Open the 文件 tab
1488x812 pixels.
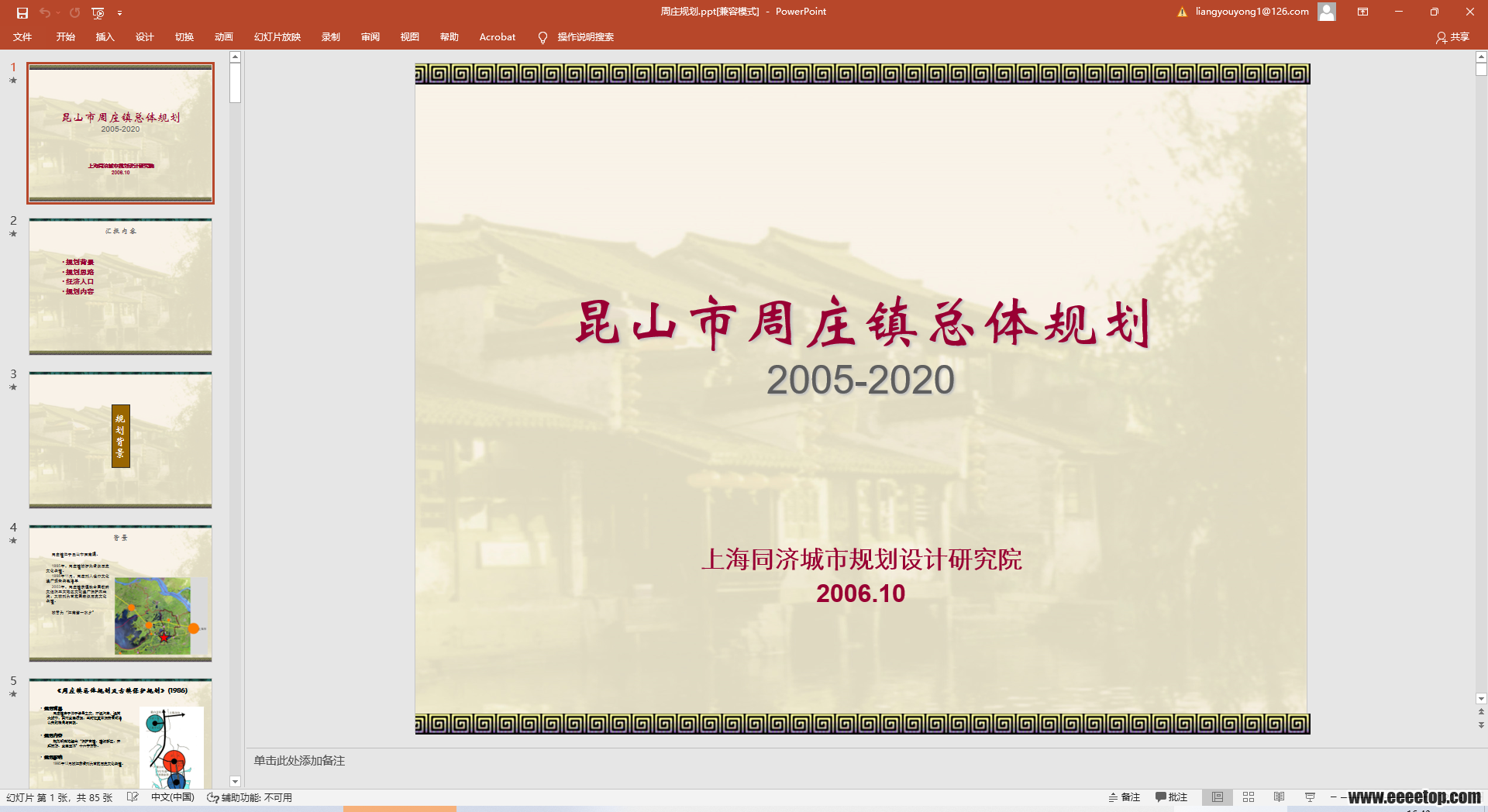22,36
